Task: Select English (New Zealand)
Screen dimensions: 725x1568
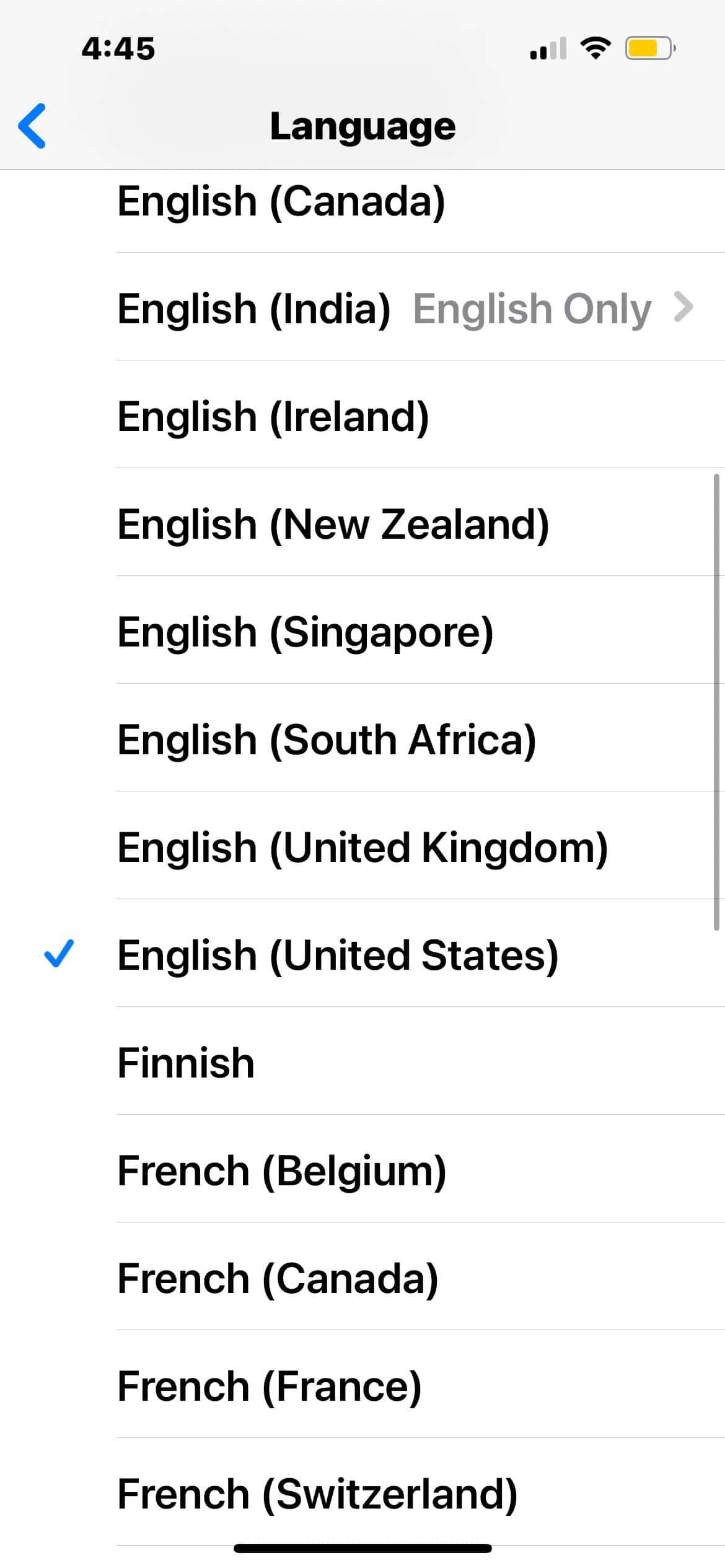Action: point(333,525)
